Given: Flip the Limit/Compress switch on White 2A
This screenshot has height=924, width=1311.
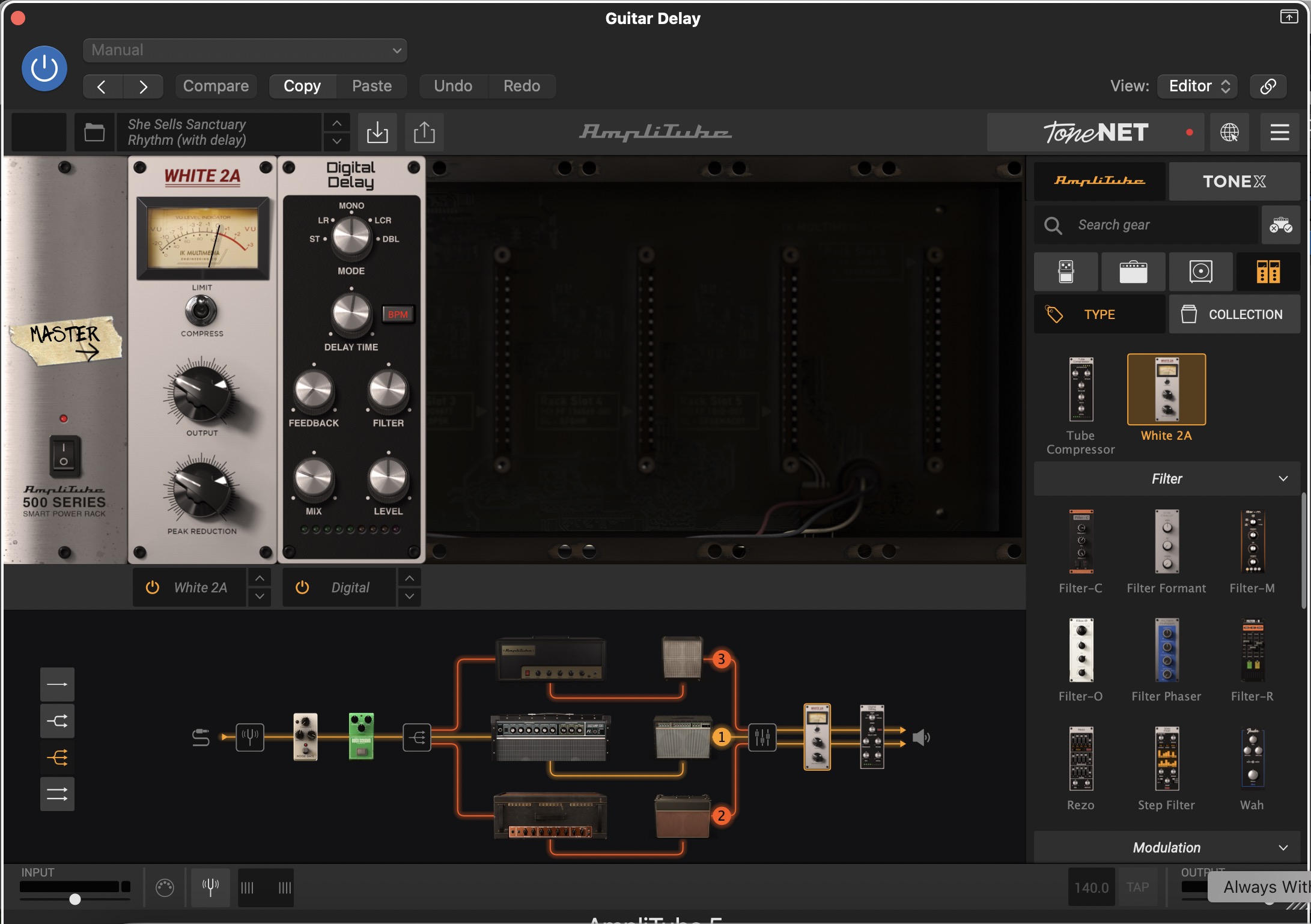Looking at the screenshot, I should point(201,311).
